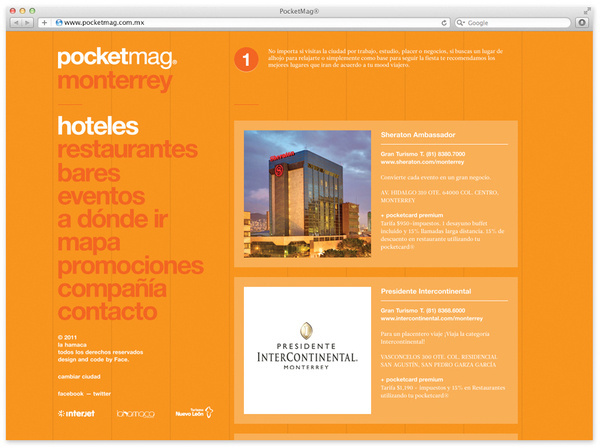Screen dimensions: 600x448
Task: Open the www.intercontinental.com/monterrey link
Action: [x=432, y=319]
